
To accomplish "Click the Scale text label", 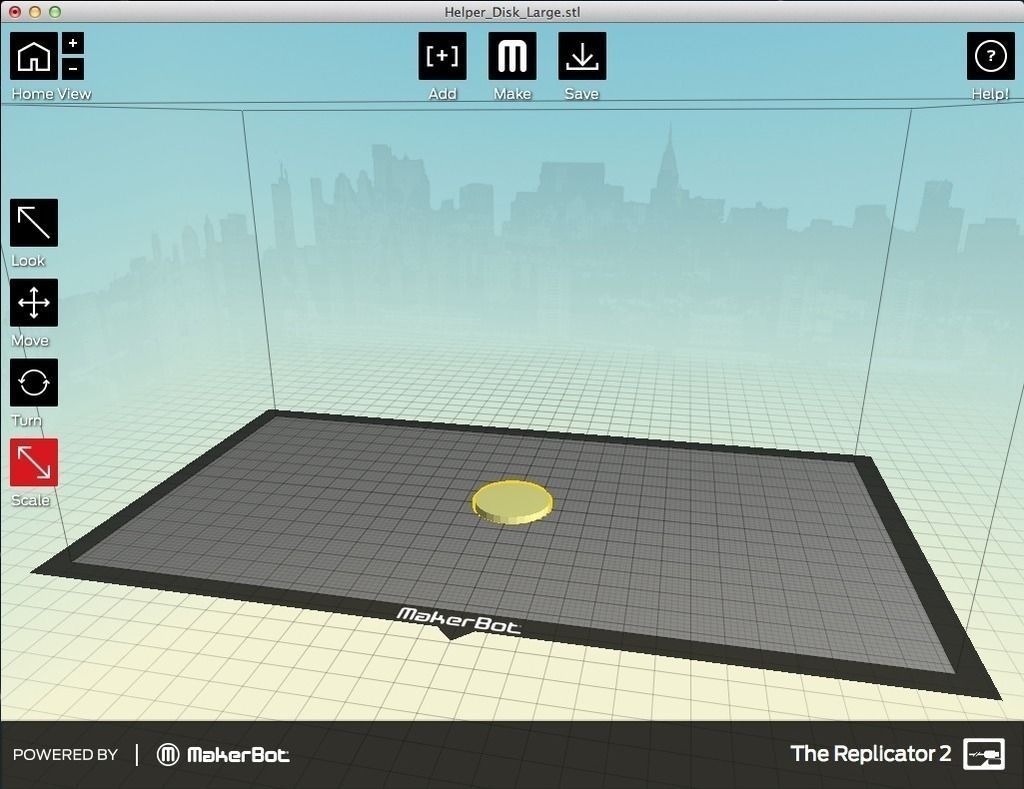I will [x=30, y=500].
